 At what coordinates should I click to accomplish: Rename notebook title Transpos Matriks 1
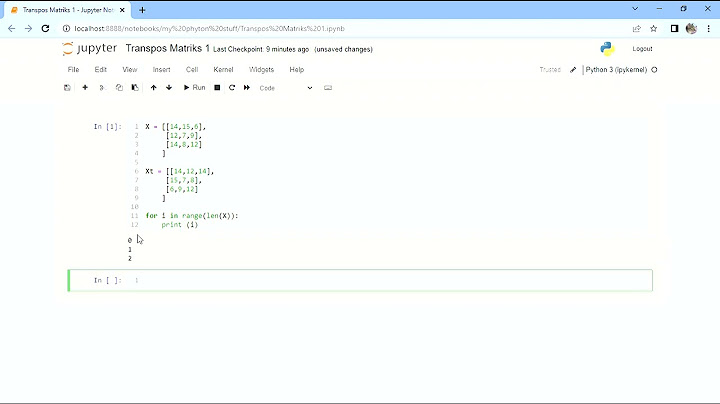168,48
